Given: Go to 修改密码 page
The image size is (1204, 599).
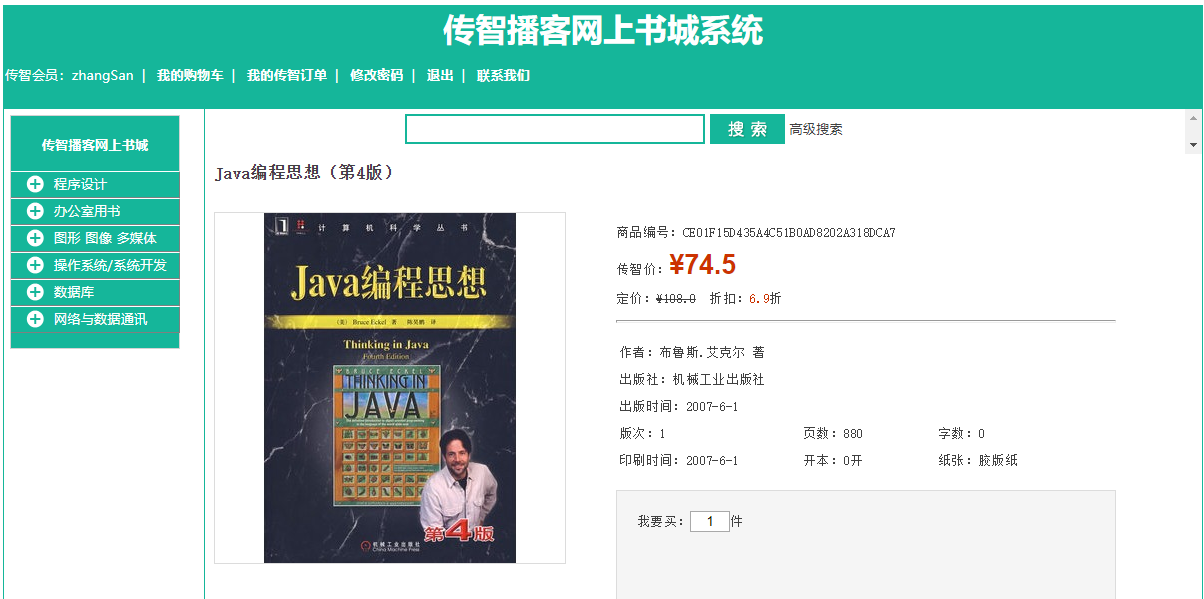Looking at the screenshot, I should (x=377, y=75).
